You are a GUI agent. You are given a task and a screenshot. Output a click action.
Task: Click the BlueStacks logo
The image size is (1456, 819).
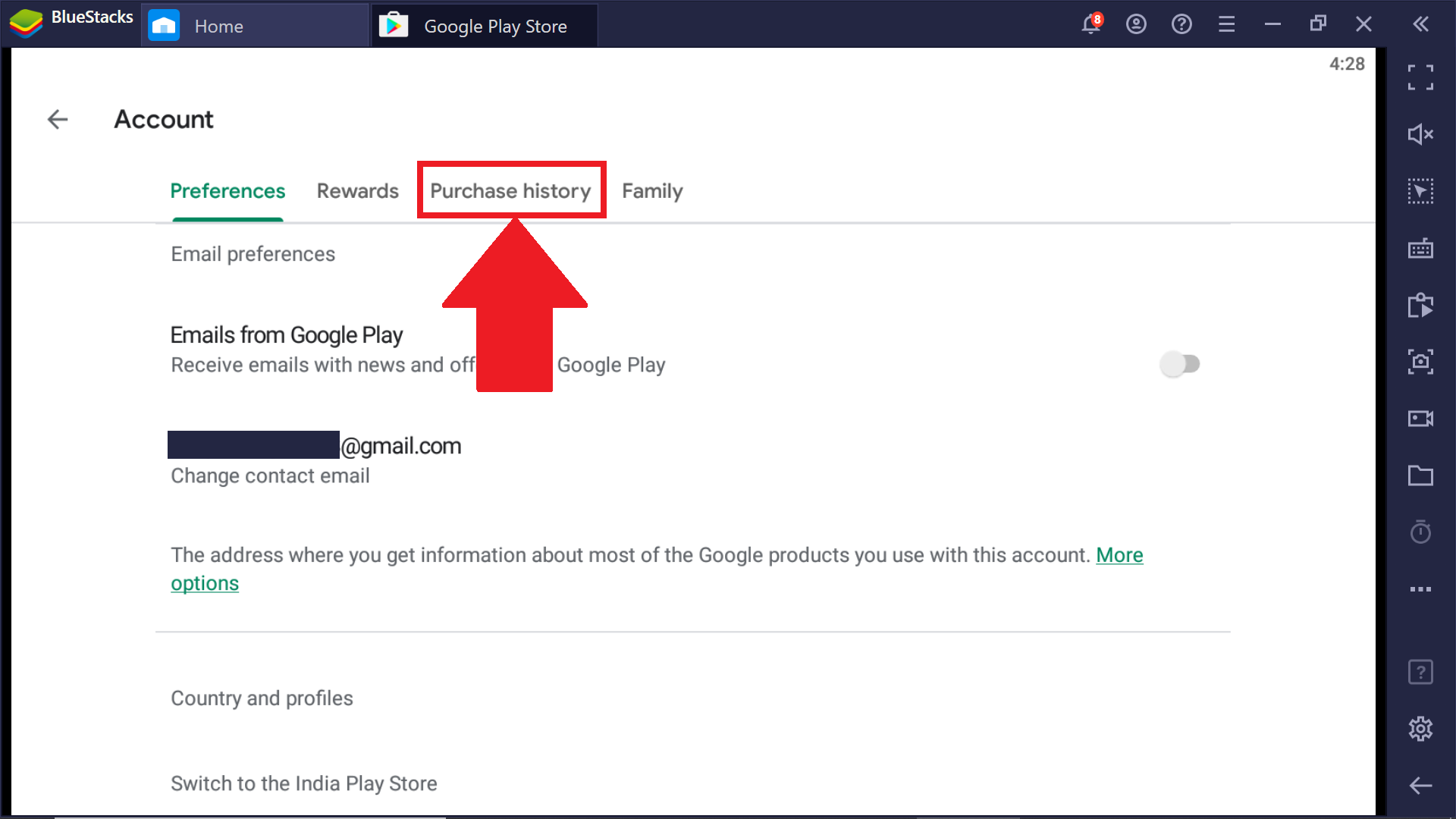(x=27, y=24)
